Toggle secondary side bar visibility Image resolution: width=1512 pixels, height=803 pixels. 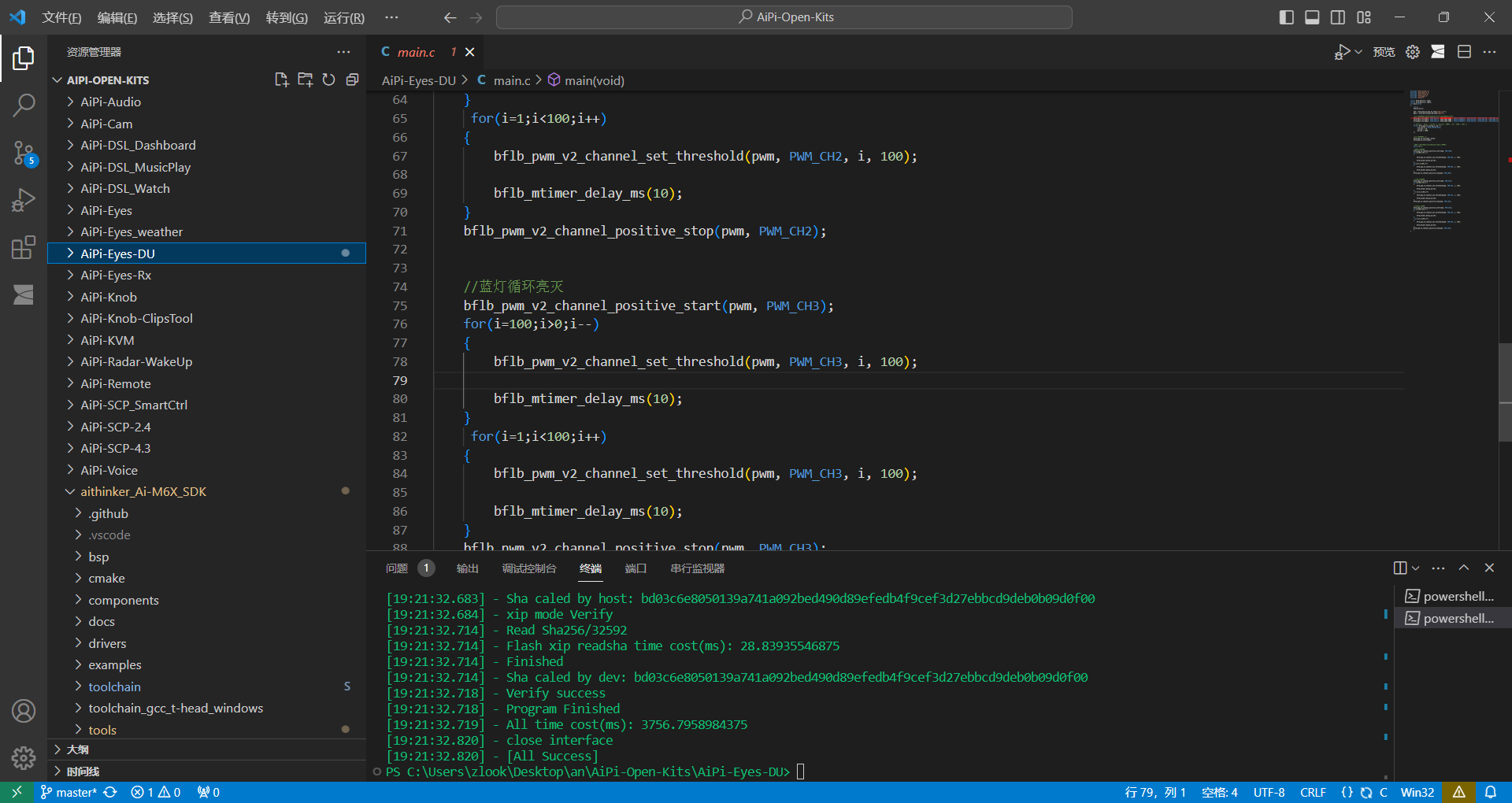[x=1338, y=17]
